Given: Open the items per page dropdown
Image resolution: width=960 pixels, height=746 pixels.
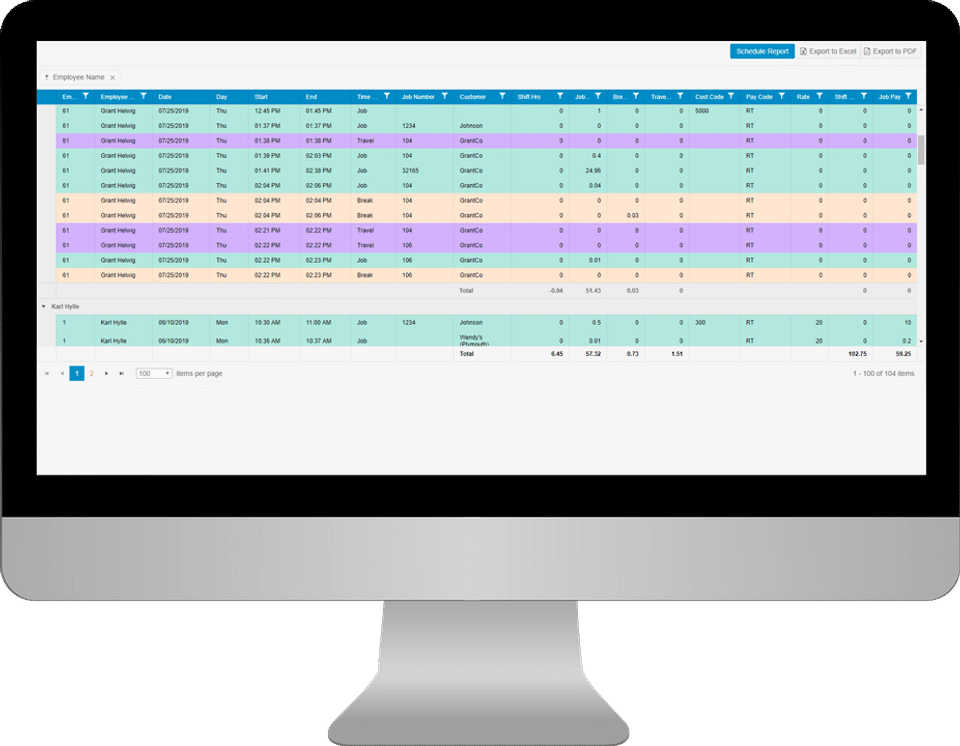Looking at the screenshot, I should coord(154,374).
